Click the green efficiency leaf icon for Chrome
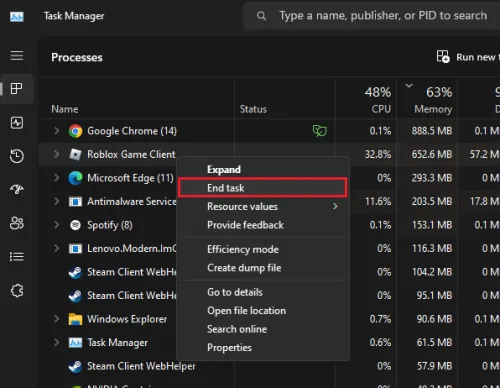Screen dimensions: 500x388 (x=319, y=131)
